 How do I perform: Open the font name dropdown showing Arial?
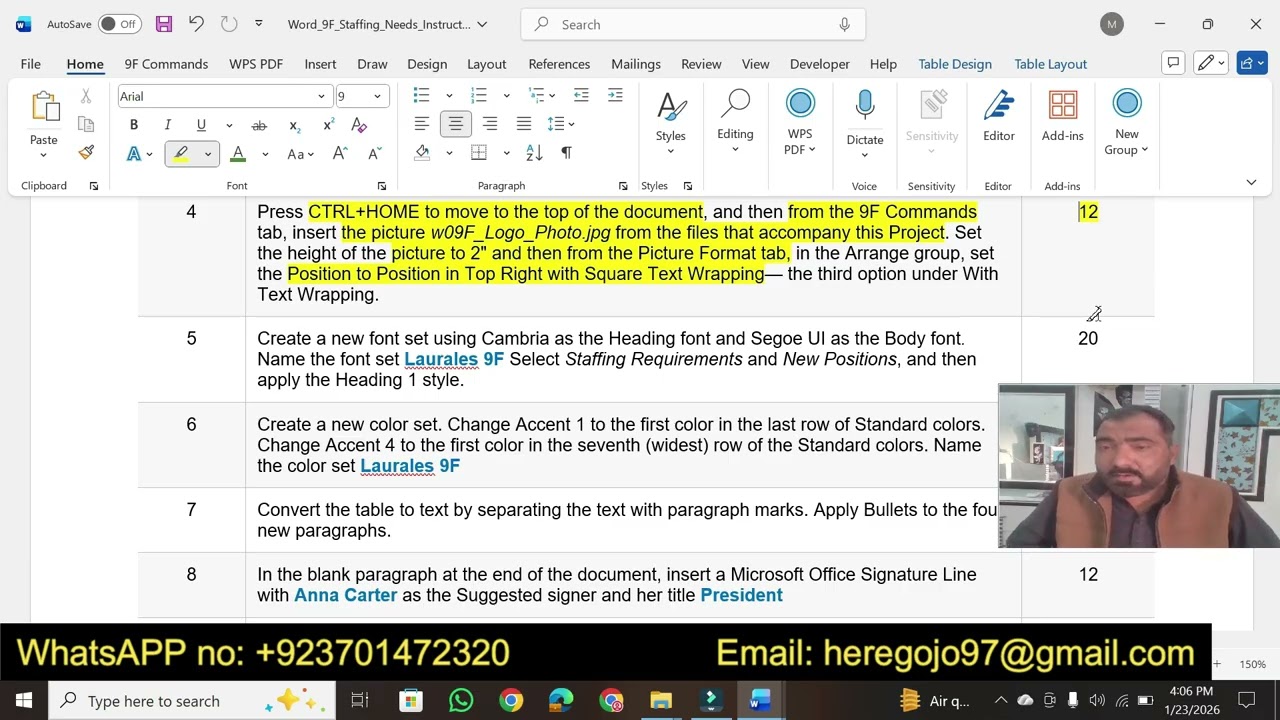(322, 97)
